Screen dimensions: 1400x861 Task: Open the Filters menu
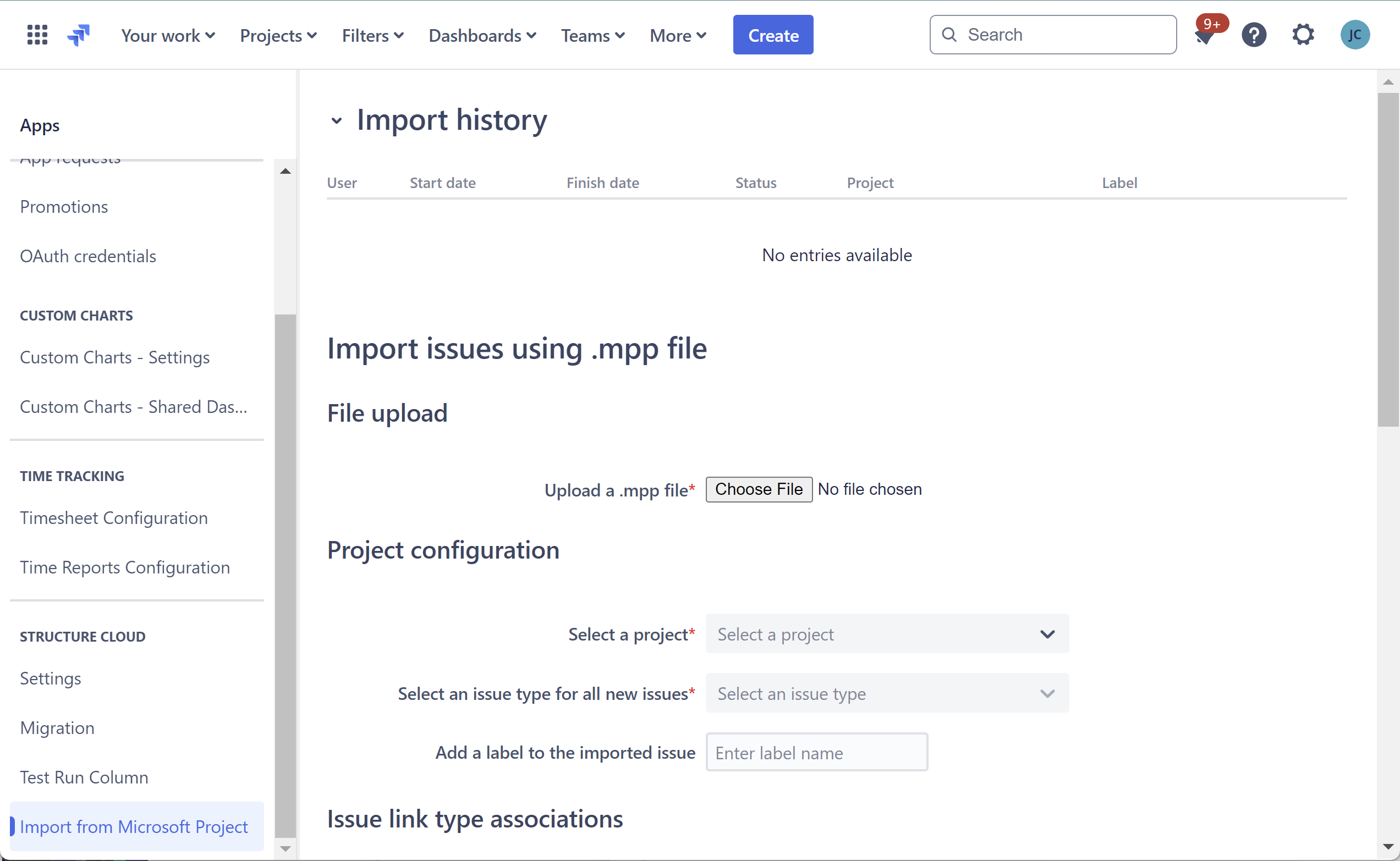tap(373, 35)
